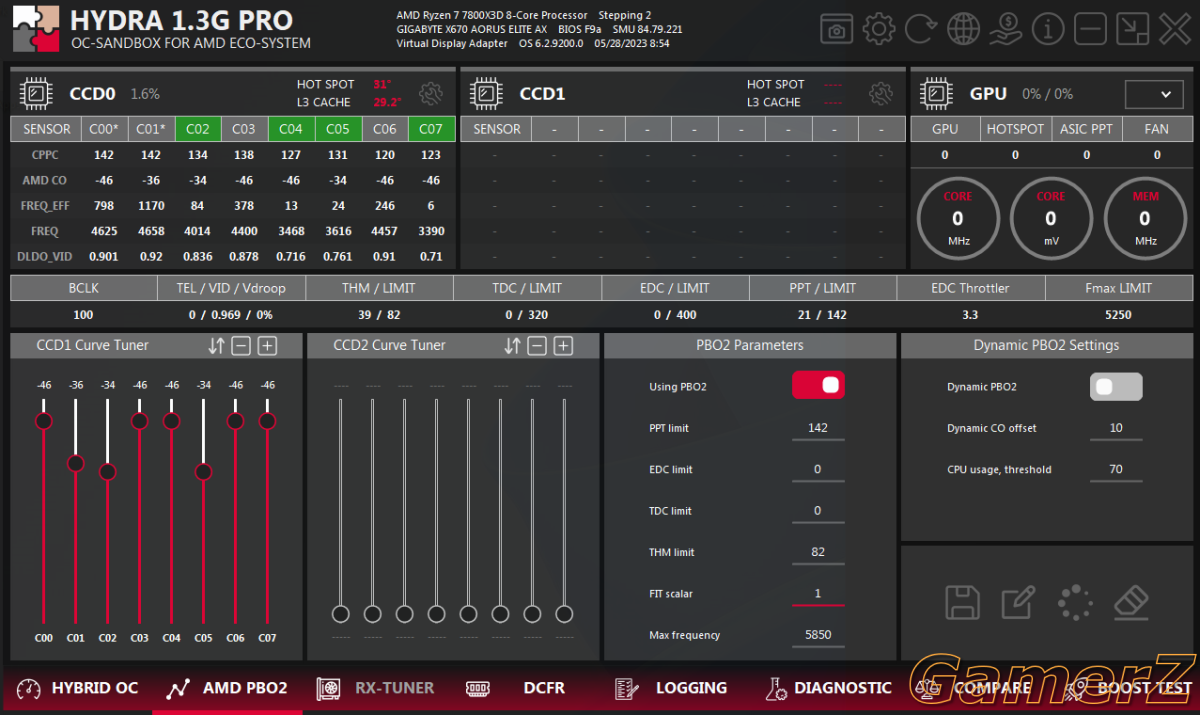
Task: Click the ASIC PPT header in GPU panel
Action: coord(1086,129)
